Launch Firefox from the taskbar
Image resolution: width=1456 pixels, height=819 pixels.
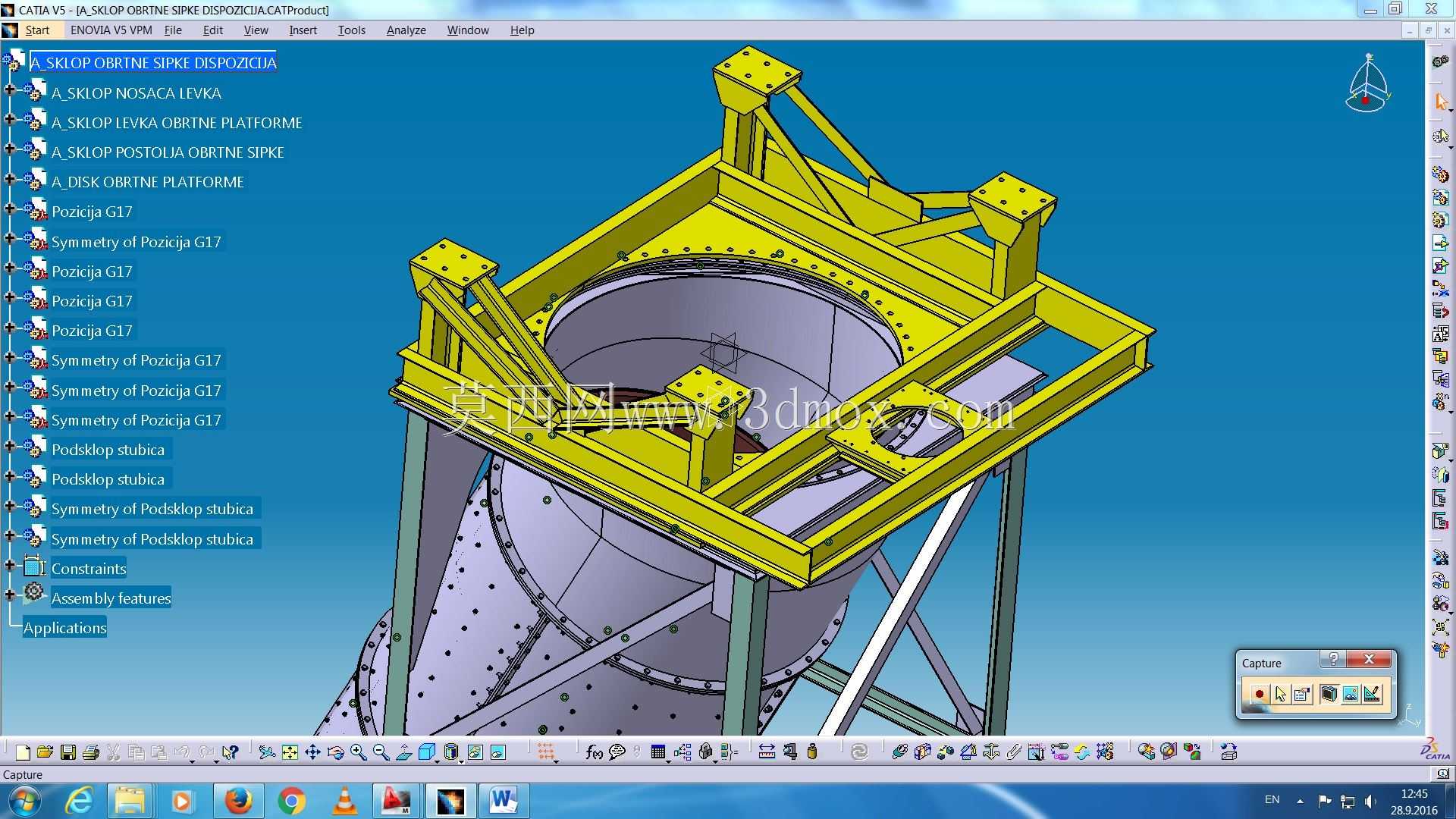[238, 801]
